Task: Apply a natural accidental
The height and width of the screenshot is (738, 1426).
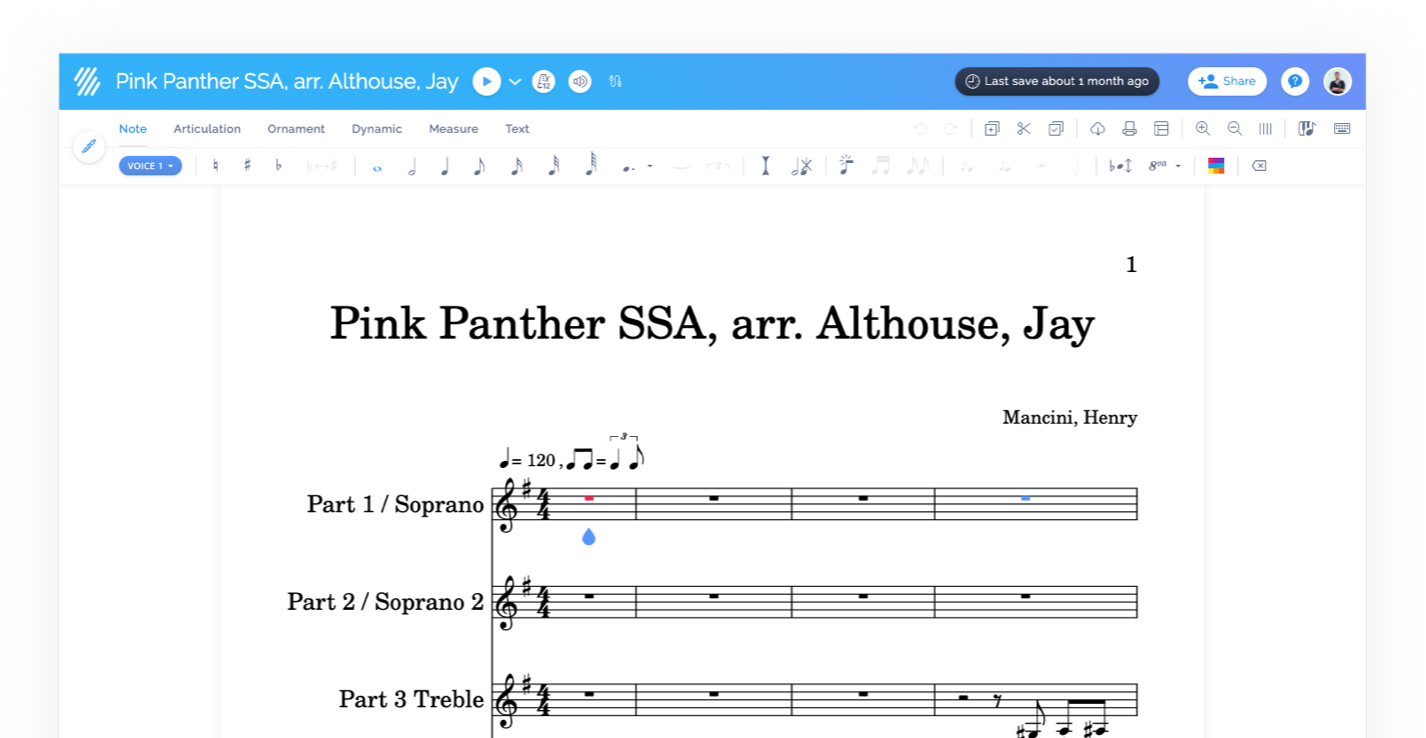Action: click(x=215, y=166)
